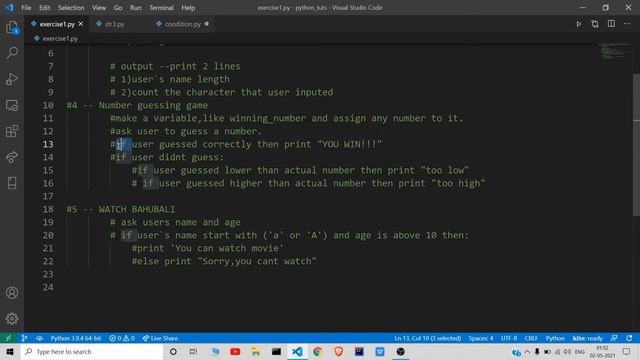
Task: Open Brave browser from the taskbar
Action: [338, 351]
